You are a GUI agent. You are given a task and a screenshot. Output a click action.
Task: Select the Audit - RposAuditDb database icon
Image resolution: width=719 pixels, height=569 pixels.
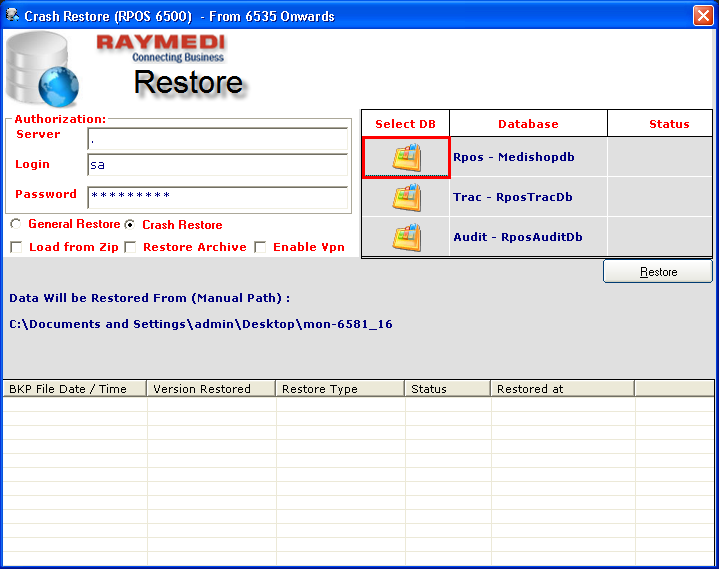[x=406, y=237]
